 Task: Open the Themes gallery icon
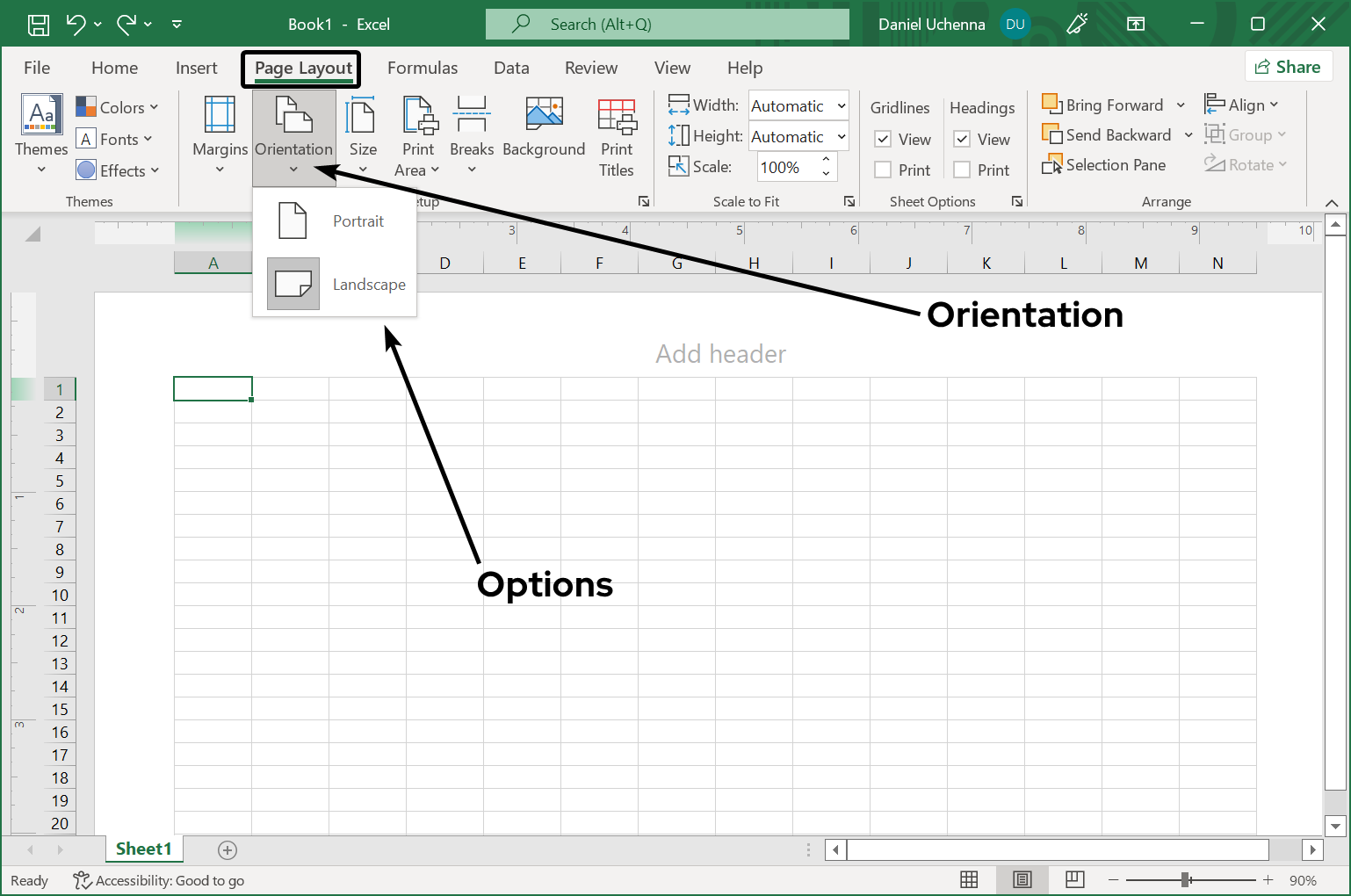(x=40, y=114)
